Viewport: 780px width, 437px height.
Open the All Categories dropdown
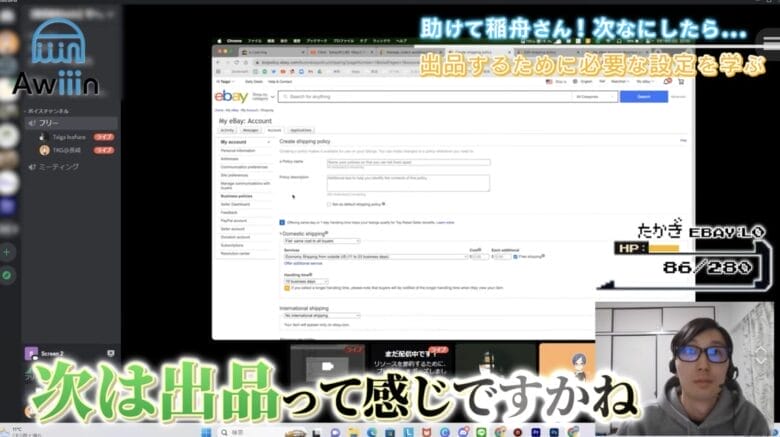coord(594,97)
